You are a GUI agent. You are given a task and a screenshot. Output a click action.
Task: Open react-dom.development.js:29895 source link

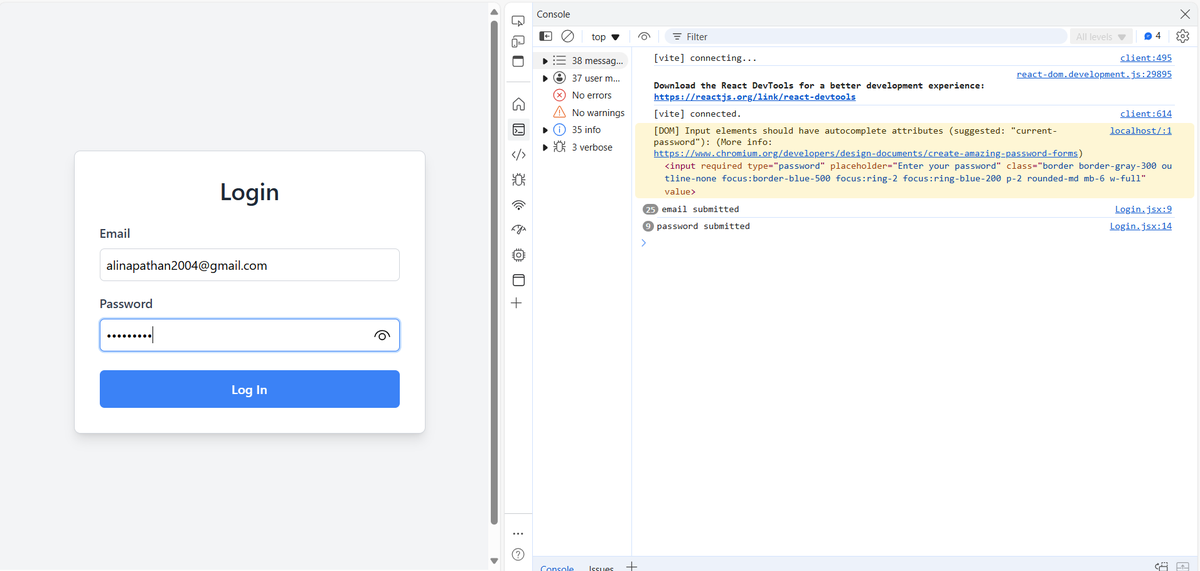coord(1094,74)
